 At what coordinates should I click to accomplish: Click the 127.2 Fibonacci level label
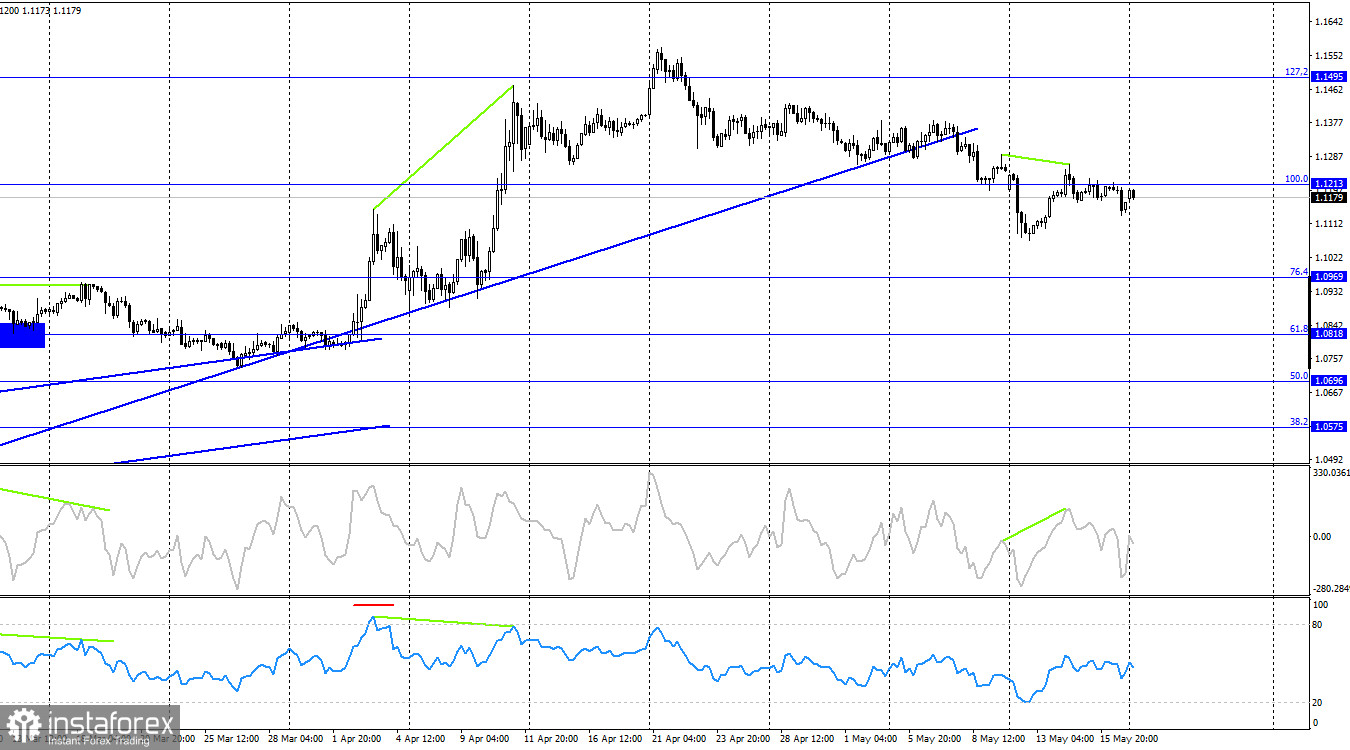(x=1297, y=72)
